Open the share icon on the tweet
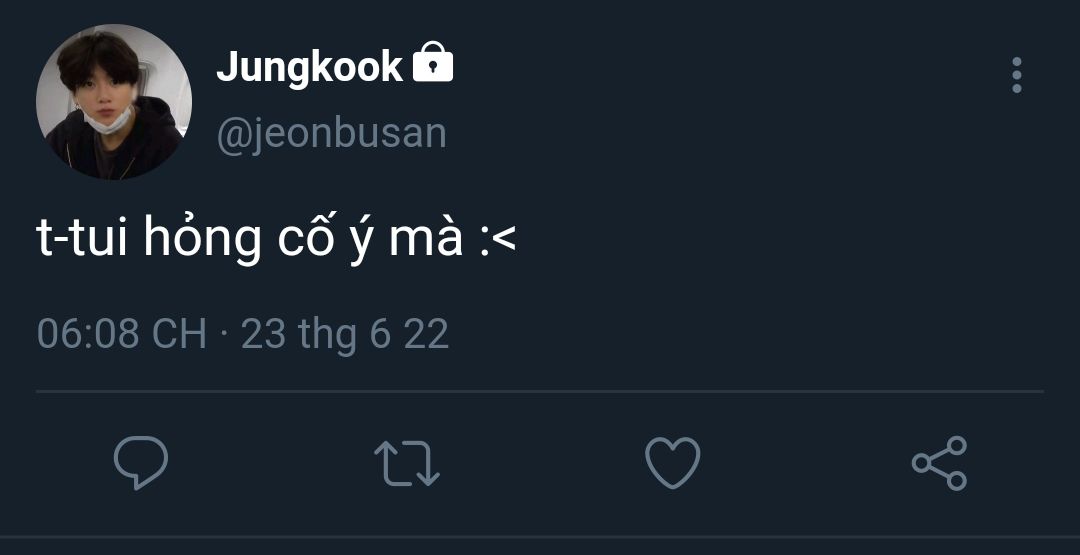This screenshot has height=555, width=1080. coord(939,463)
